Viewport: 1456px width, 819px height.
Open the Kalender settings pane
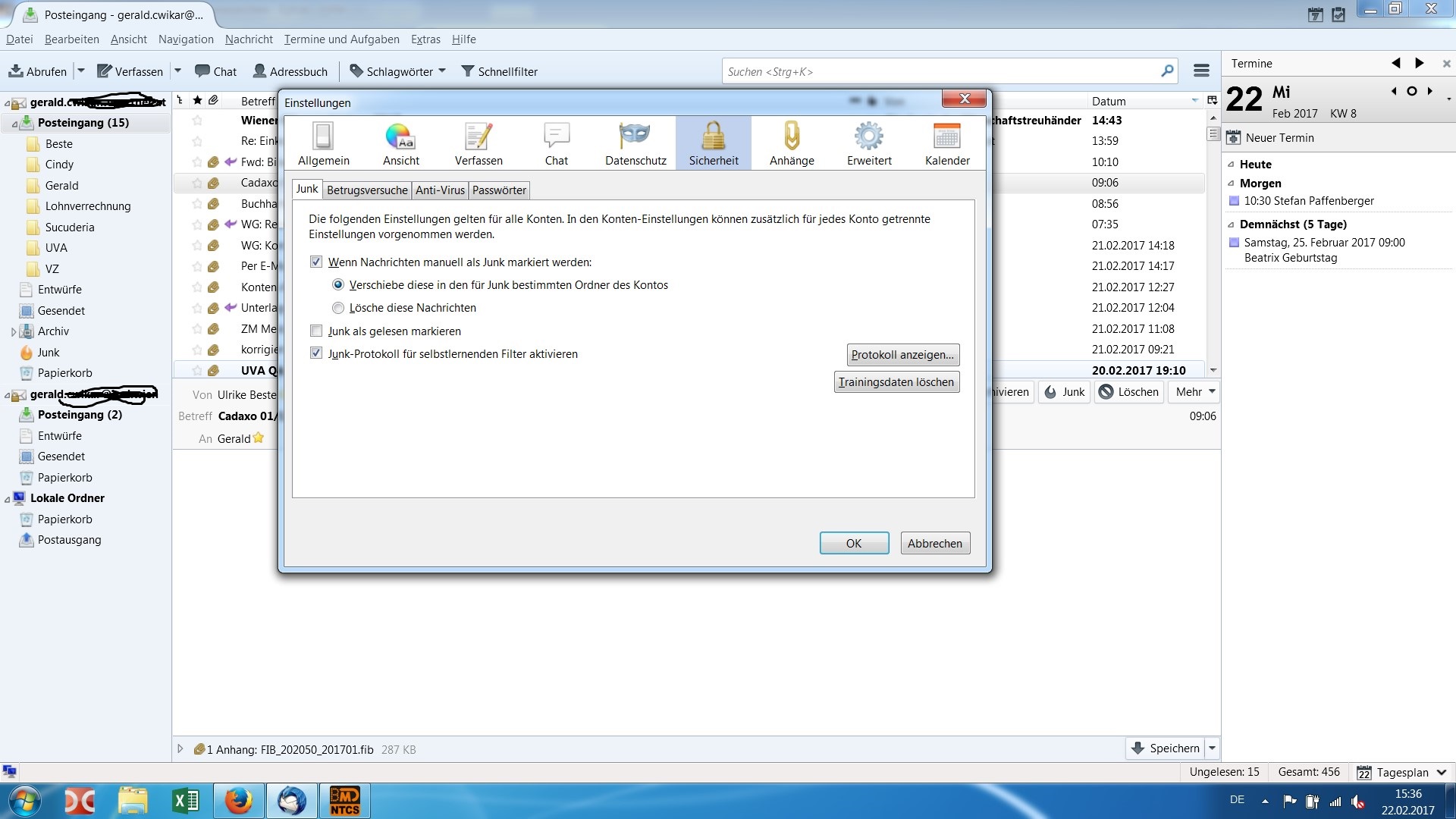[947, 143]
